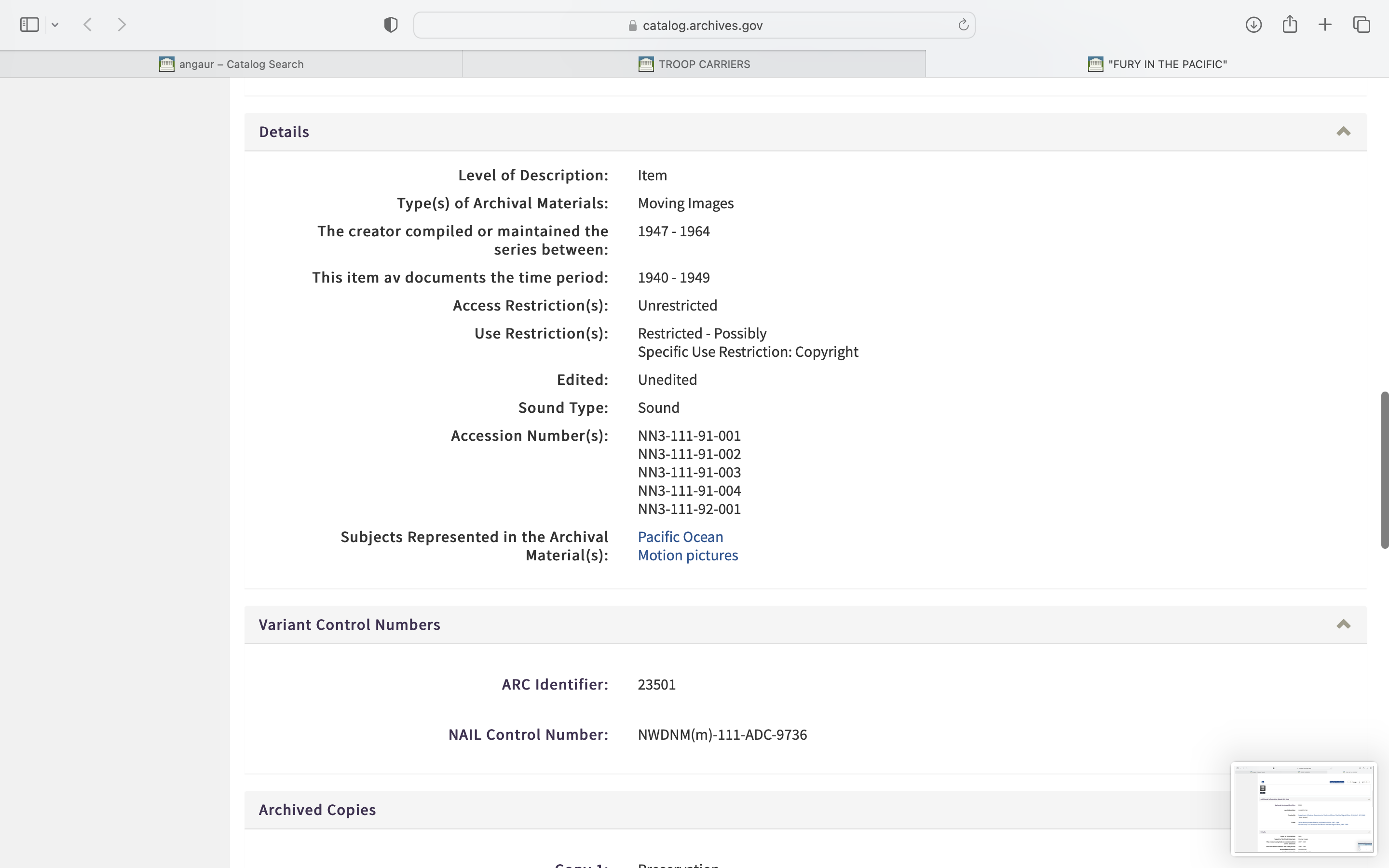The height and width of the screenshot is (868, 1389).
Task: Reload the catalog.archives.gov page
Action: click(963, 25)
